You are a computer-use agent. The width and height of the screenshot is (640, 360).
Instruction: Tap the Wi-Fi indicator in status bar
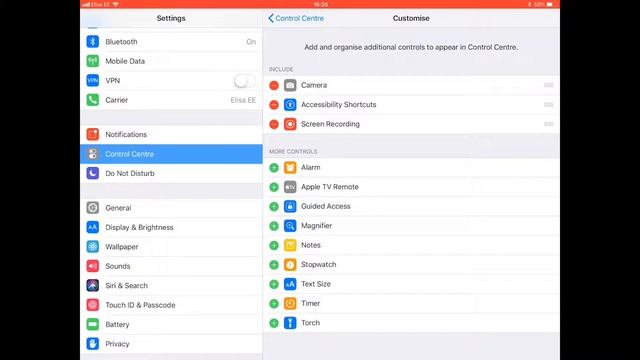pyautogui.click(x=116, y=4)
